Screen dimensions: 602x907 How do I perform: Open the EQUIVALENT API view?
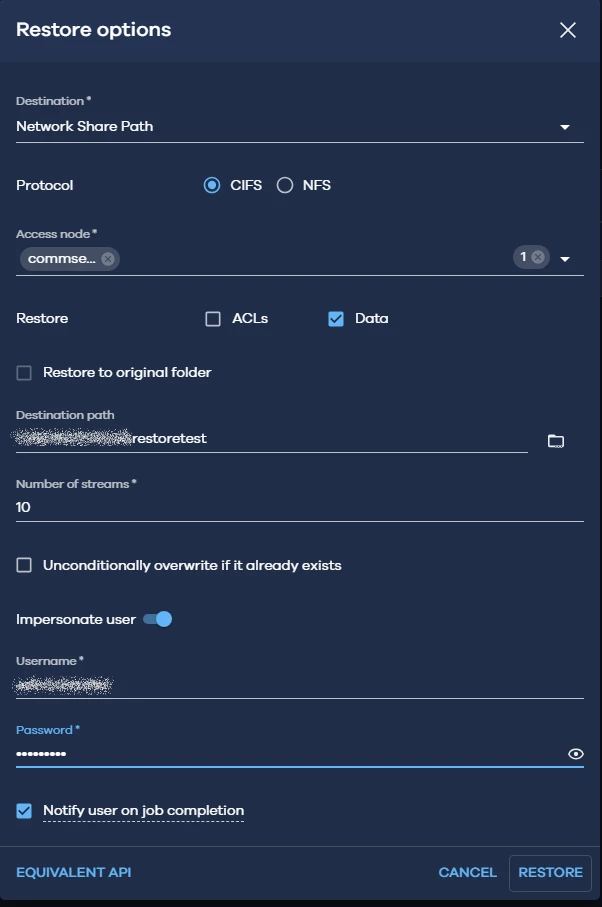click(x=72, y=872)
